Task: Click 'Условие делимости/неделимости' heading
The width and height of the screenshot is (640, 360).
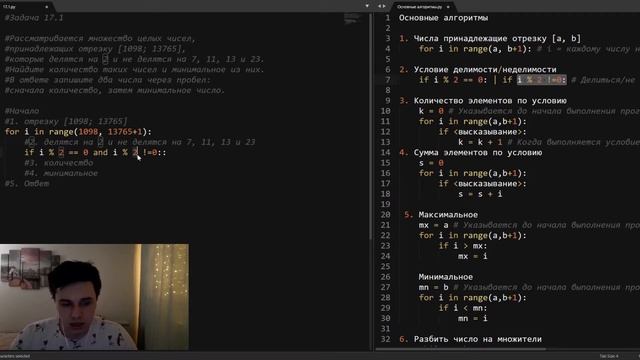Action: click(485, 70)
